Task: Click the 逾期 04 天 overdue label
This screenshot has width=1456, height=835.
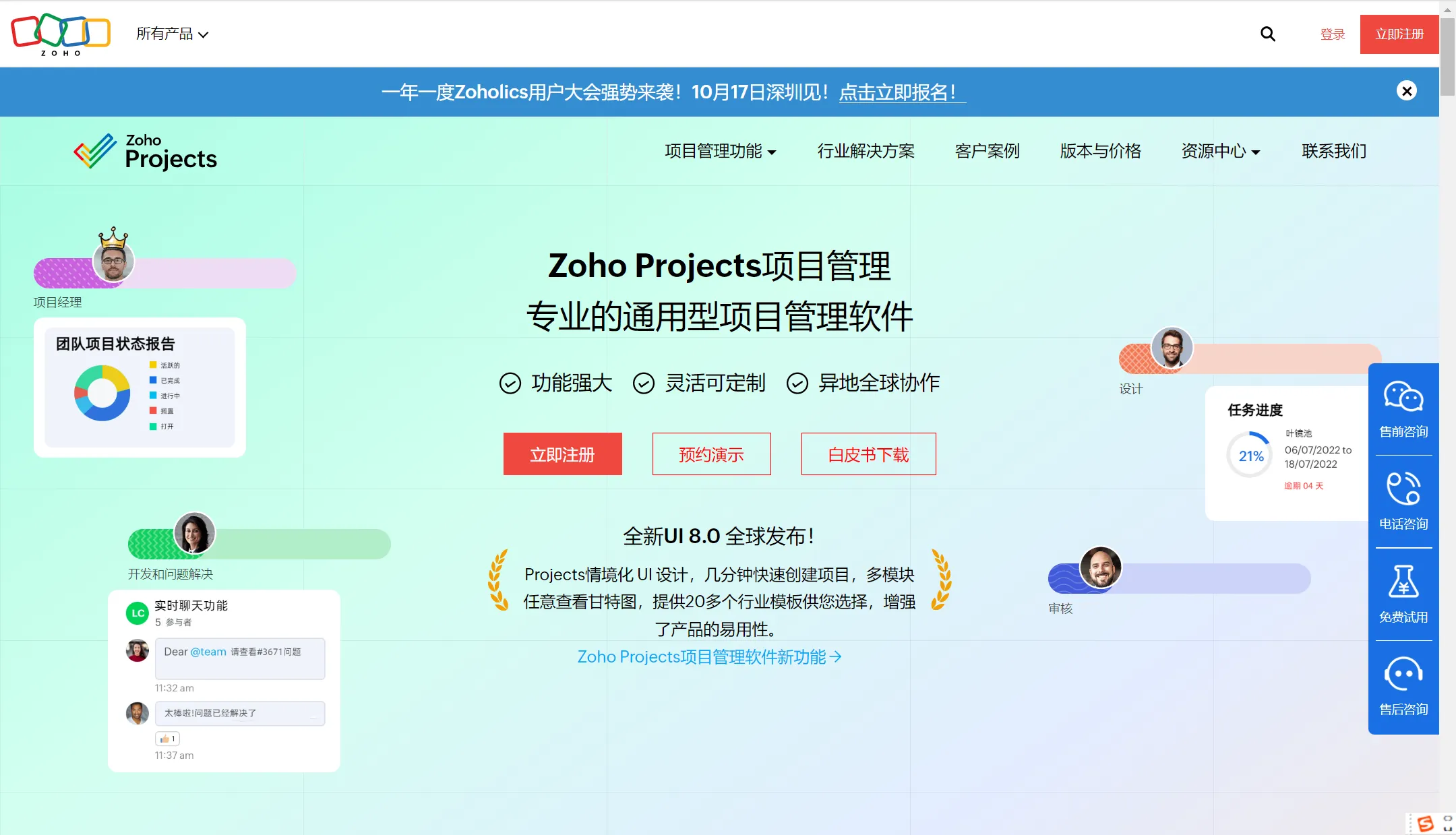Action: [x=1304, y=486]
